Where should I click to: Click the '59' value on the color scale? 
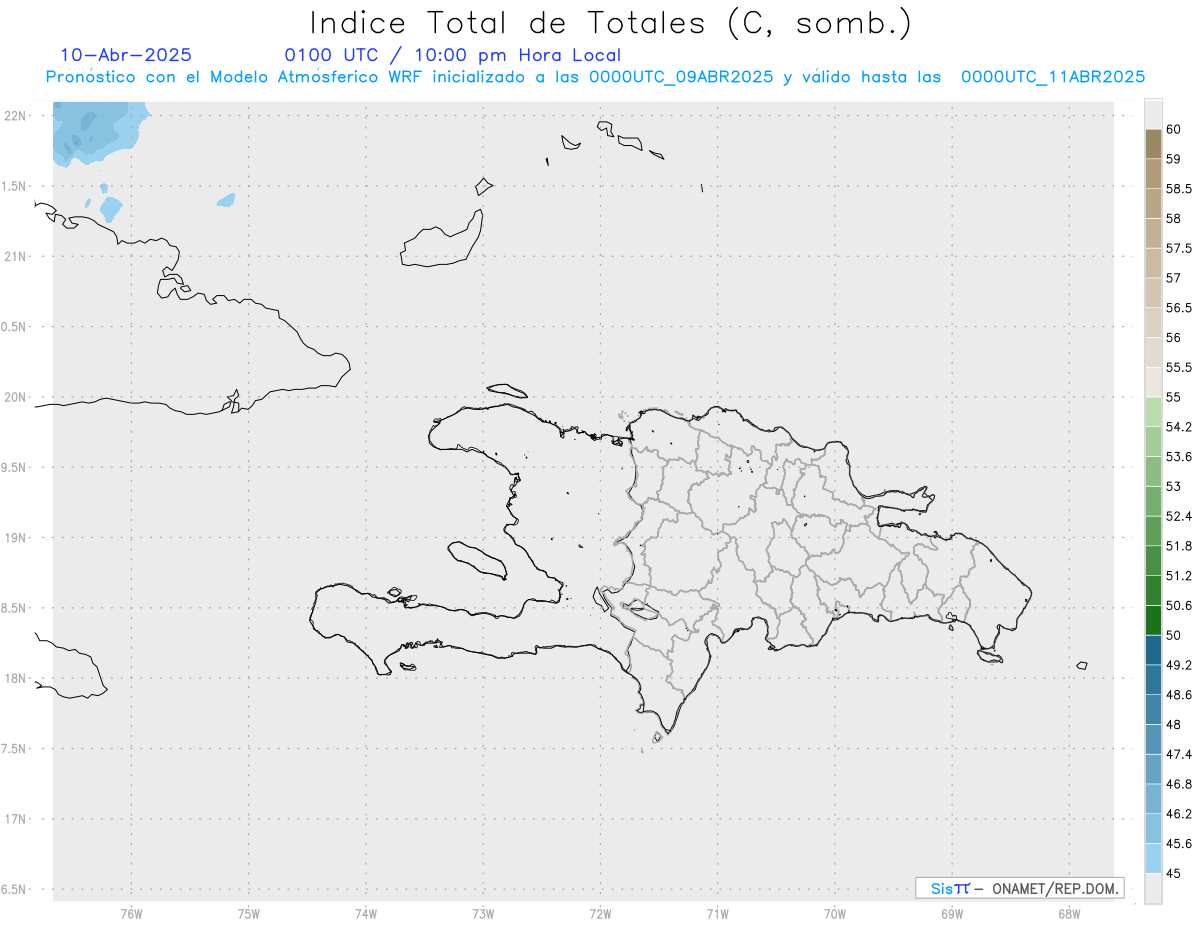[x=1173, y=159]
